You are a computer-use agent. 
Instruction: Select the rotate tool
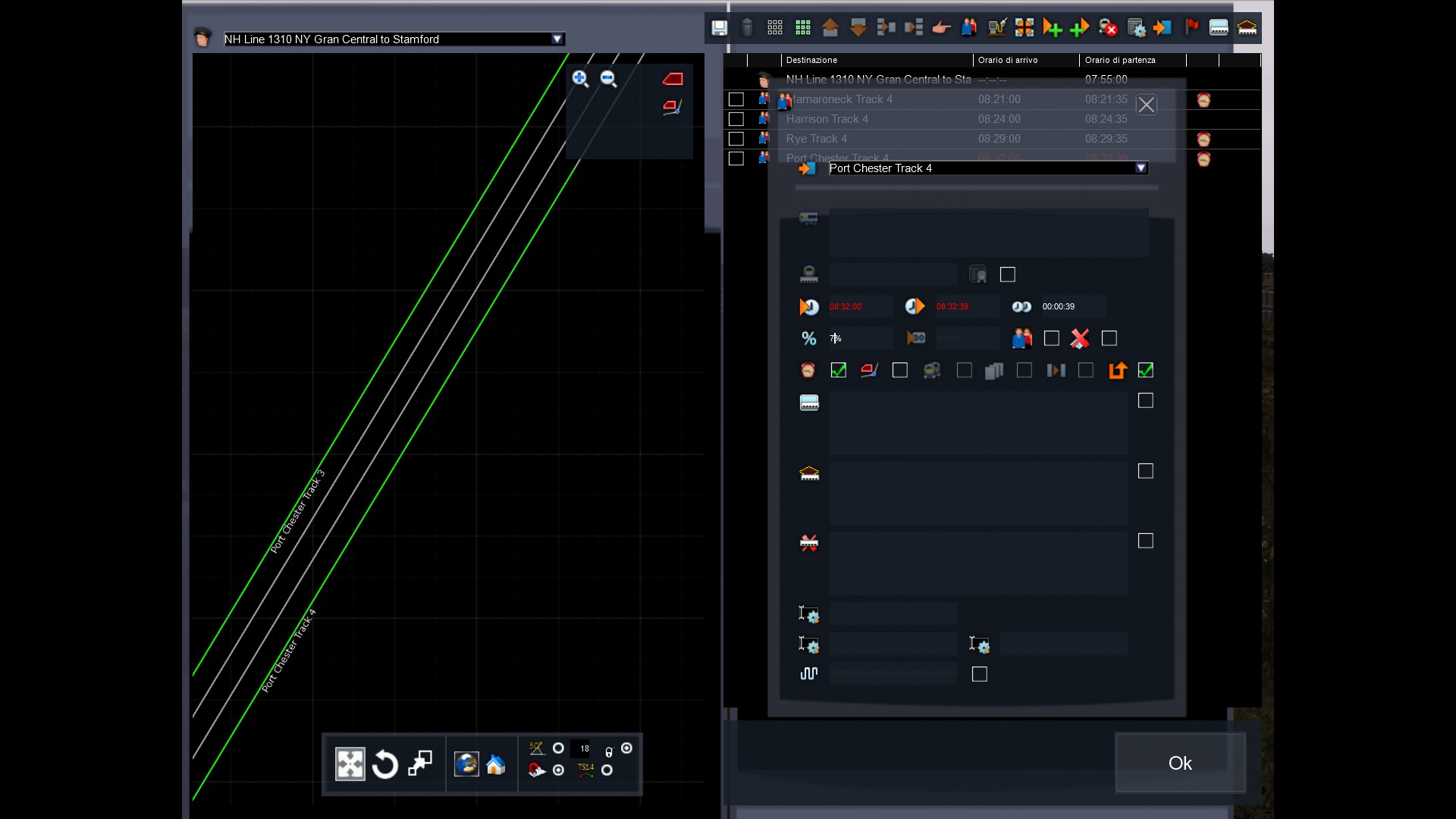pyautogui.click(x=385, y=764)
